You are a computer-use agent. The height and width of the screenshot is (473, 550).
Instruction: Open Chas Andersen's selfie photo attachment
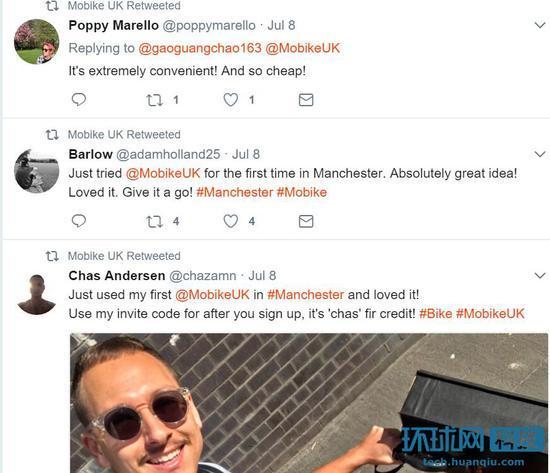tap(309, 403)
